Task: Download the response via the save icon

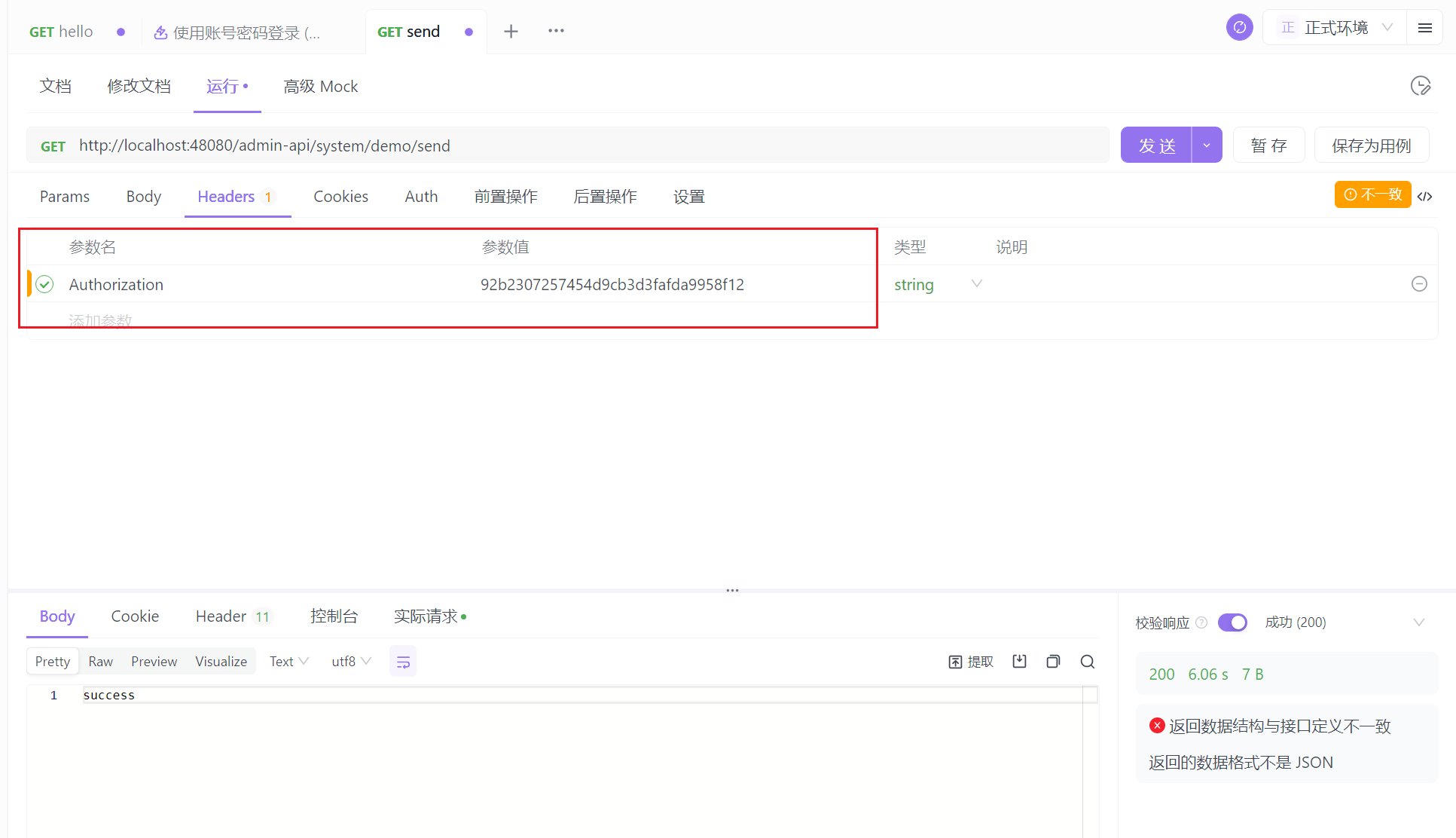Action: (x=1019, y=661)
